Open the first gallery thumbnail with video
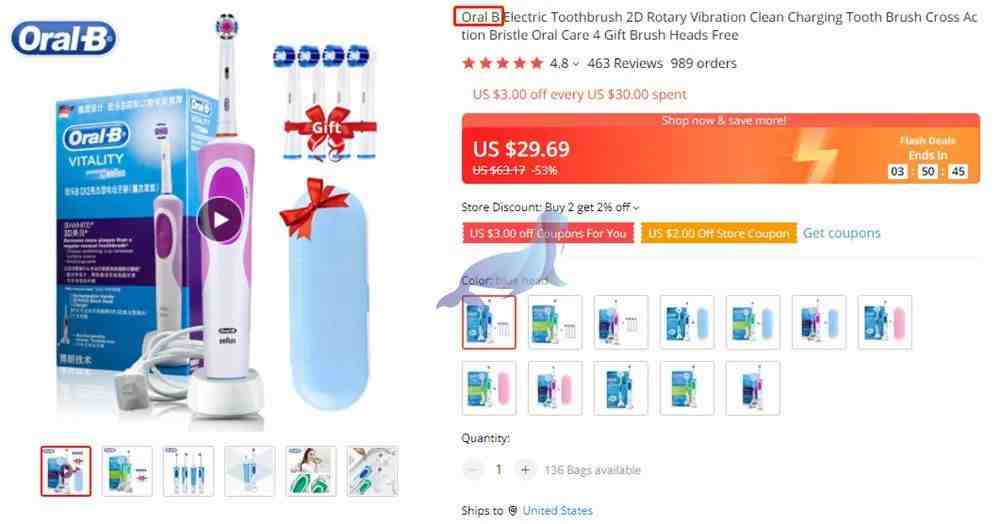 coord(66,471)
